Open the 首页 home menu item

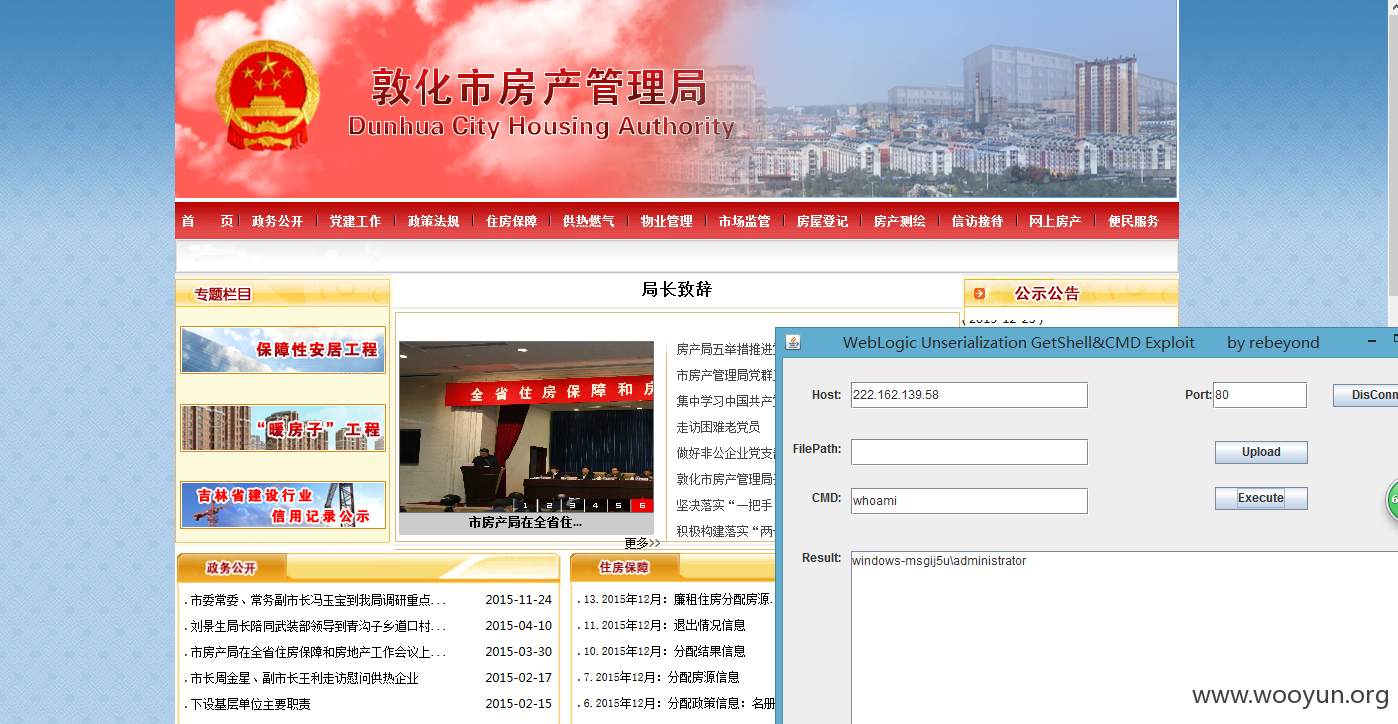coord(207,221)
